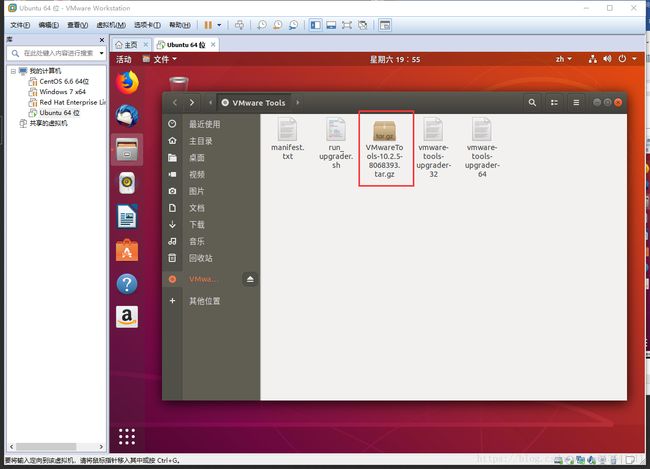
Task: Click the VMware Tools path bar button
Action: pos(254,102)
